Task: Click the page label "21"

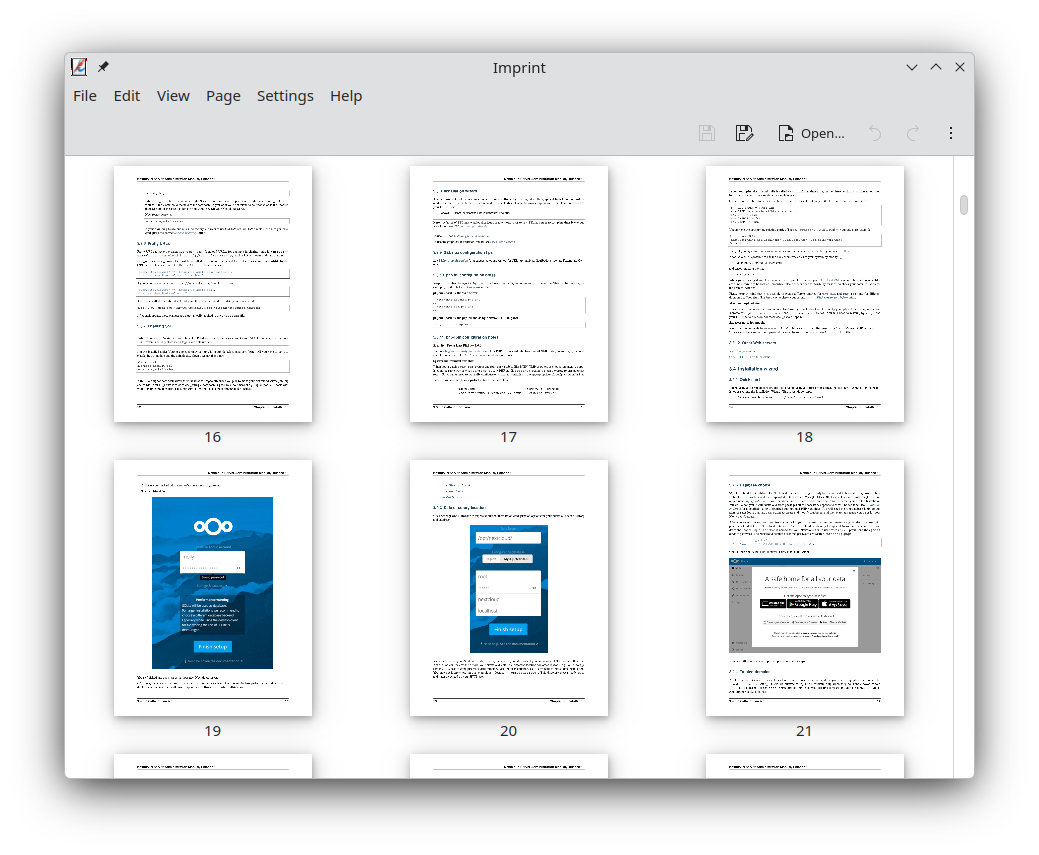Action: pos(804,731)
